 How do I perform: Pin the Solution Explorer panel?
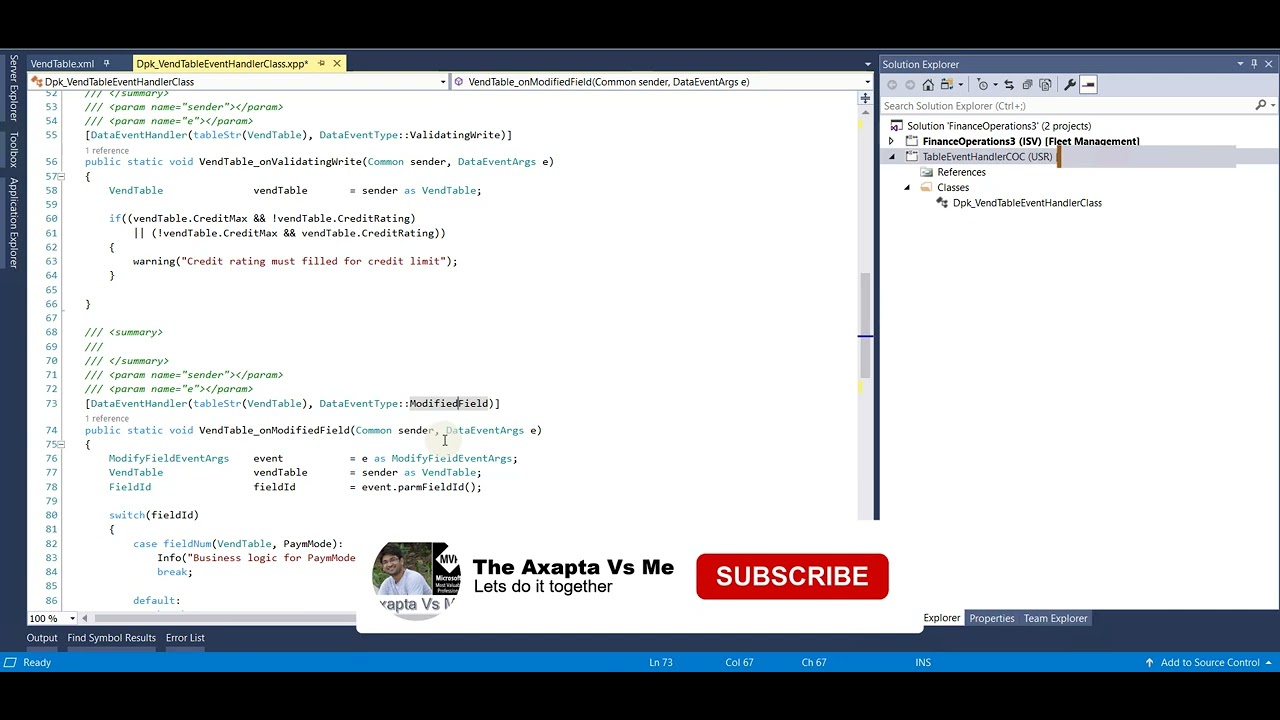pyautogui.click(x=1254, y=64)
